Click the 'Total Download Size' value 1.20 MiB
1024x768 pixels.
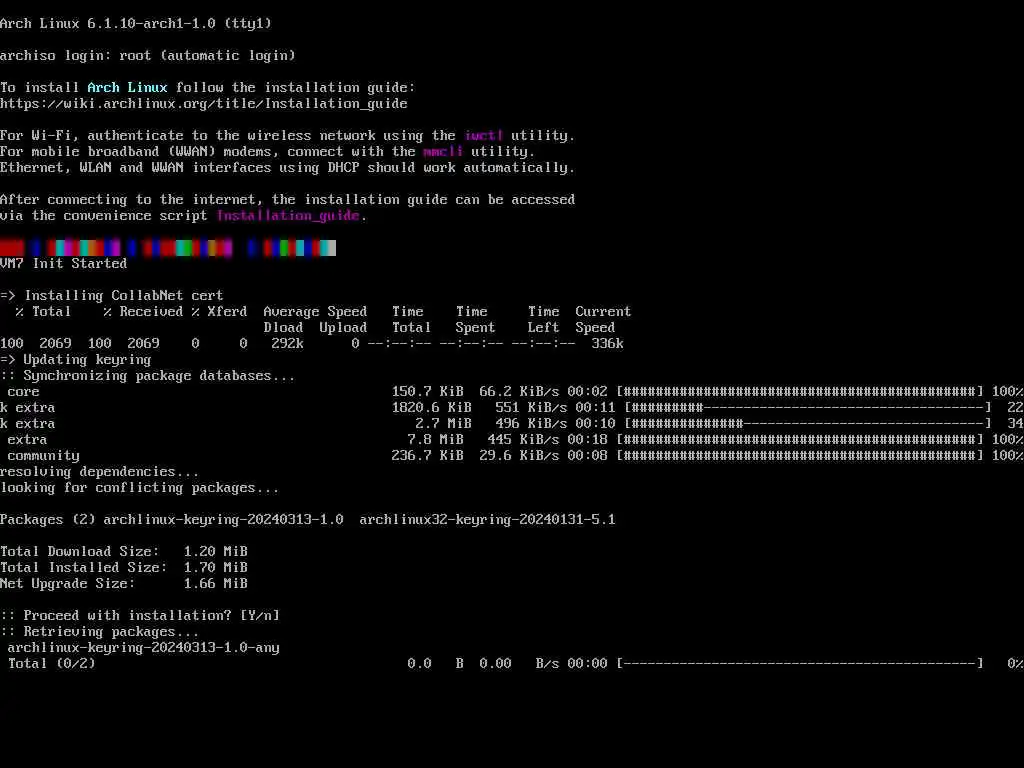[x=216, y=551]
